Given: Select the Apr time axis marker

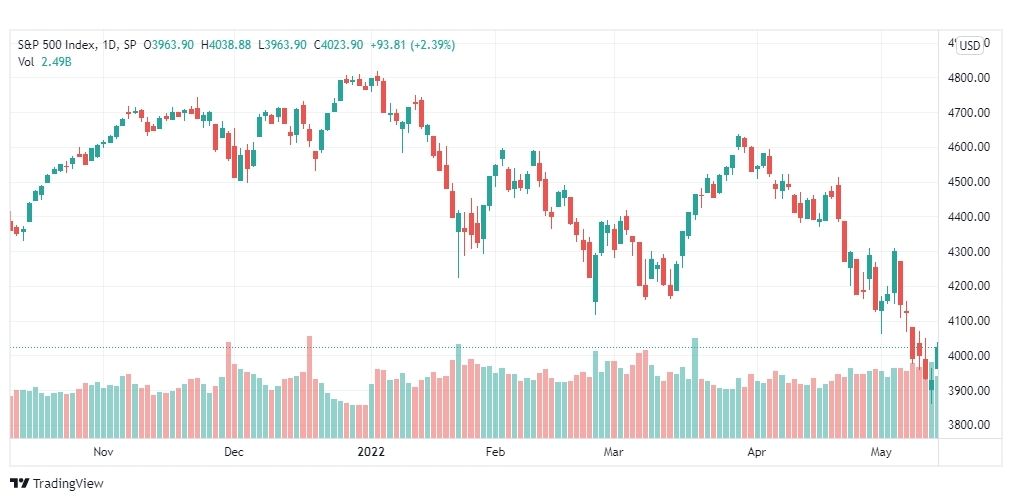Looking at the screenshot, I should click(x=756, y=452).
